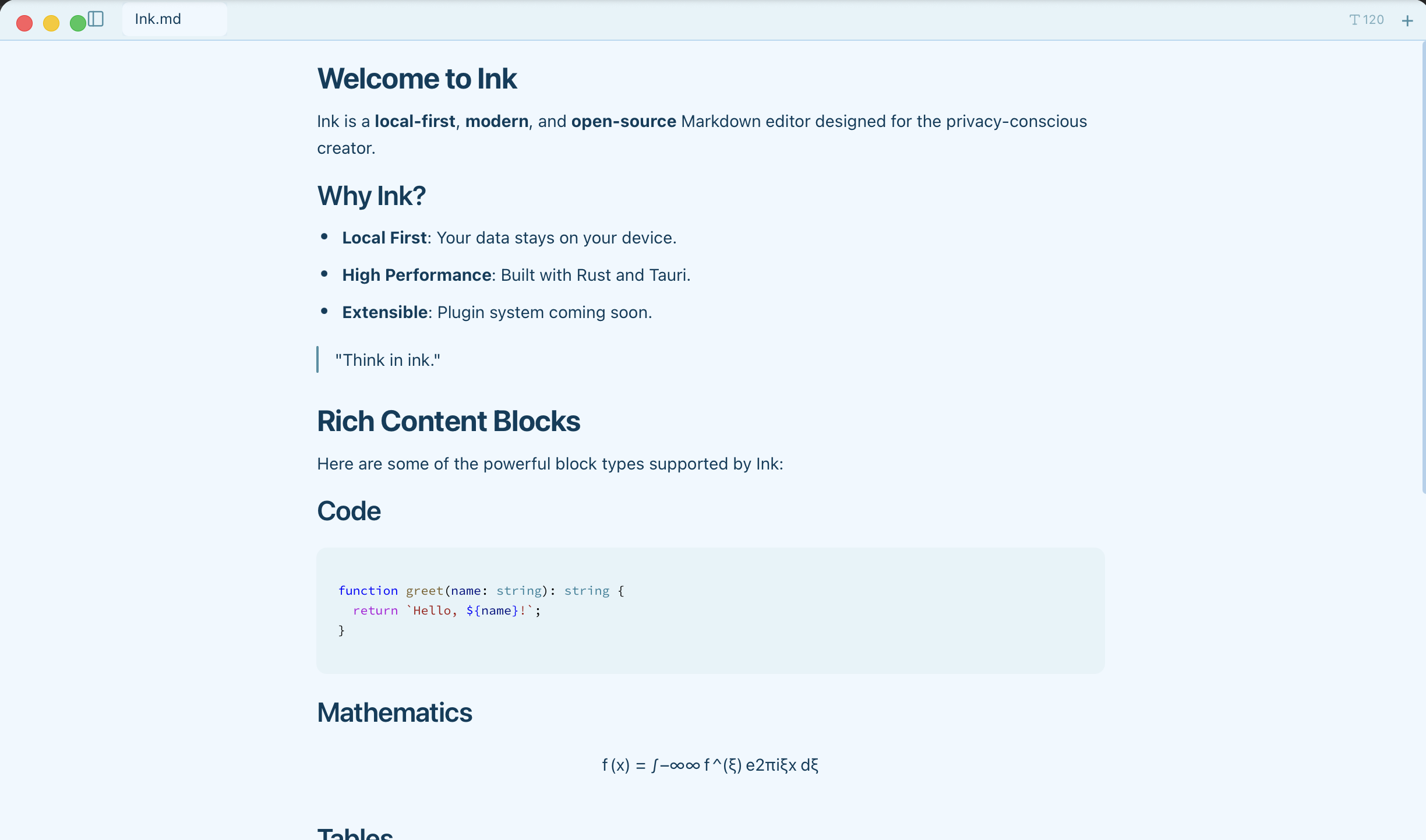Image resolution: width=1426 pixels, height=840 pixels.
Task: Maximize the window with the green button
Action: coord(77,23)
